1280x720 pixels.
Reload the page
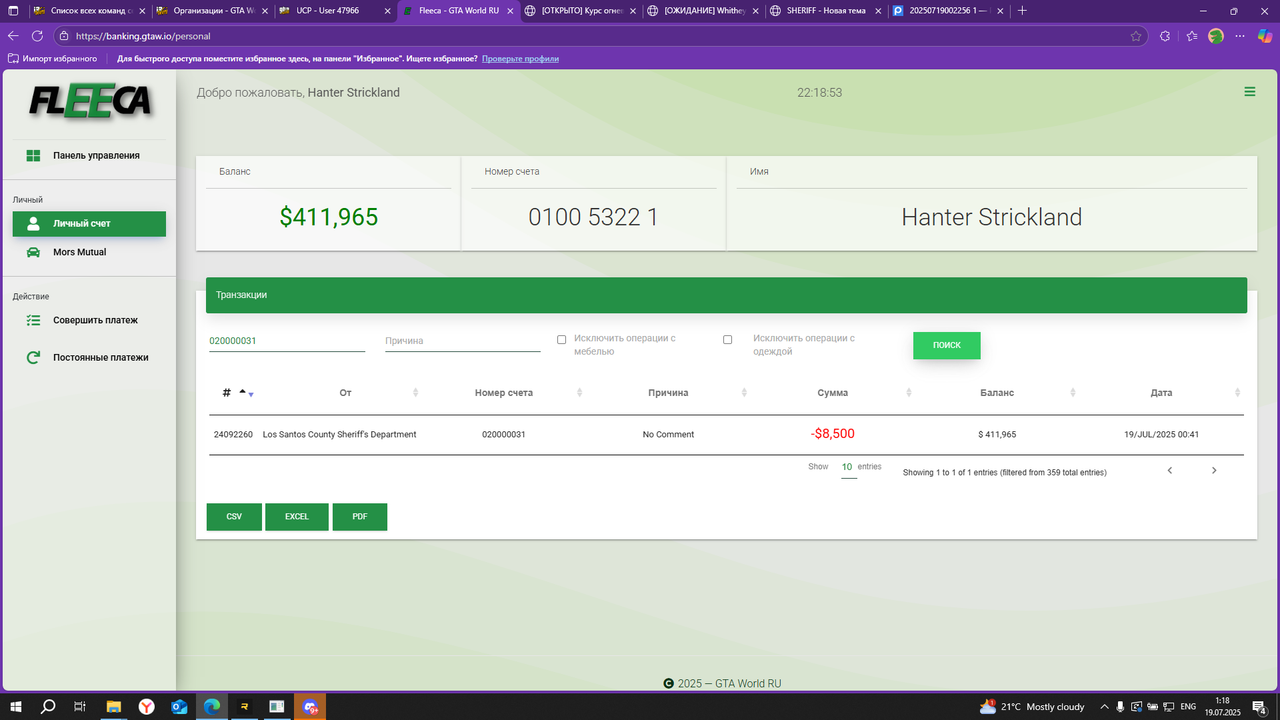pos(37,35)
